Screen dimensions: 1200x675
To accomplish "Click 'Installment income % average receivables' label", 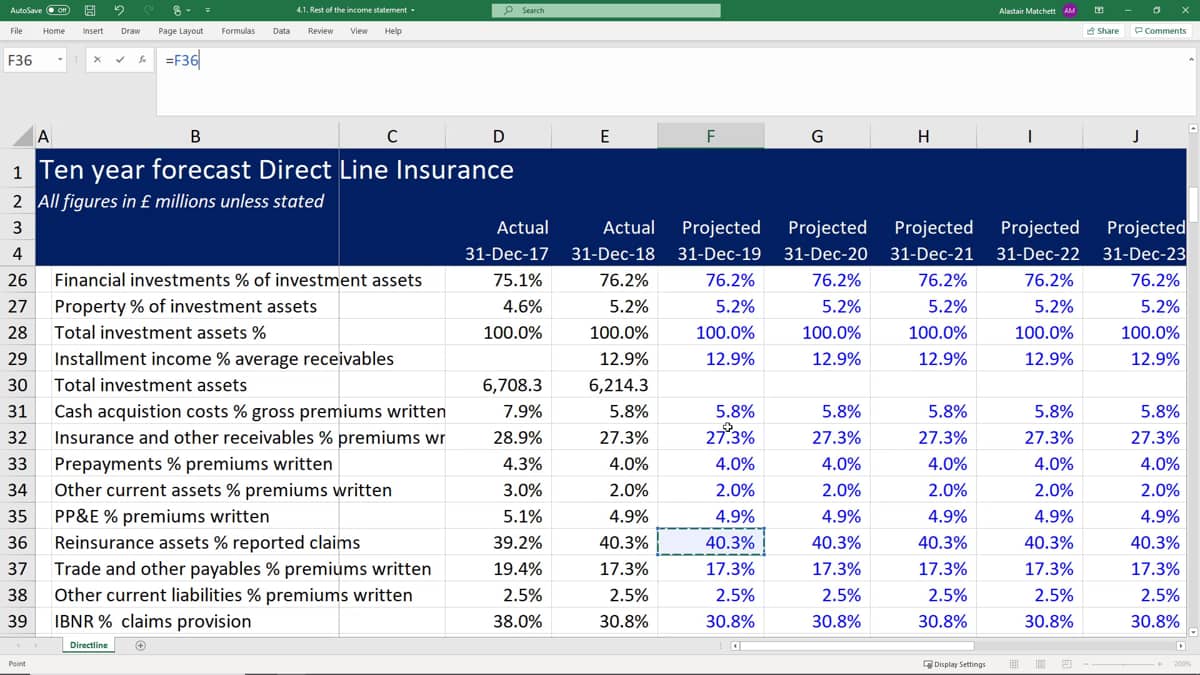I will pyautogui.click(x=224, y=359).
